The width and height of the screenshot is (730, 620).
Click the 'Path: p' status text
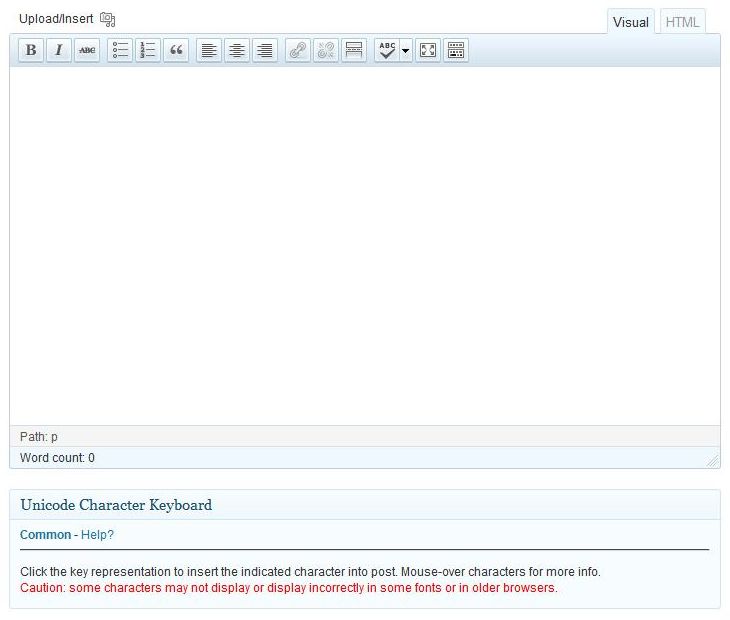coord(39,437)
